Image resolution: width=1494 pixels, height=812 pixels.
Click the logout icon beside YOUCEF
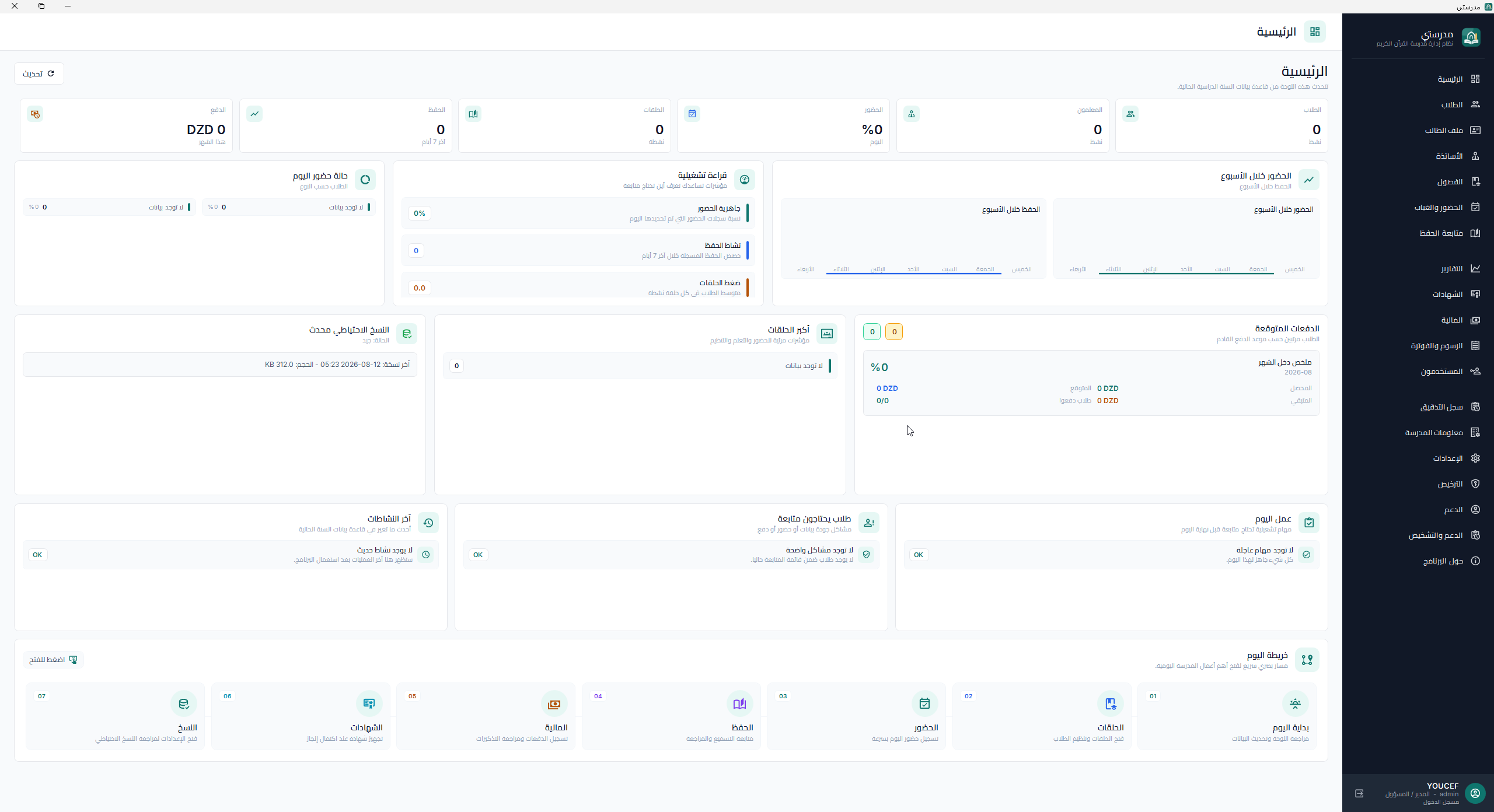click(1359, 793)
